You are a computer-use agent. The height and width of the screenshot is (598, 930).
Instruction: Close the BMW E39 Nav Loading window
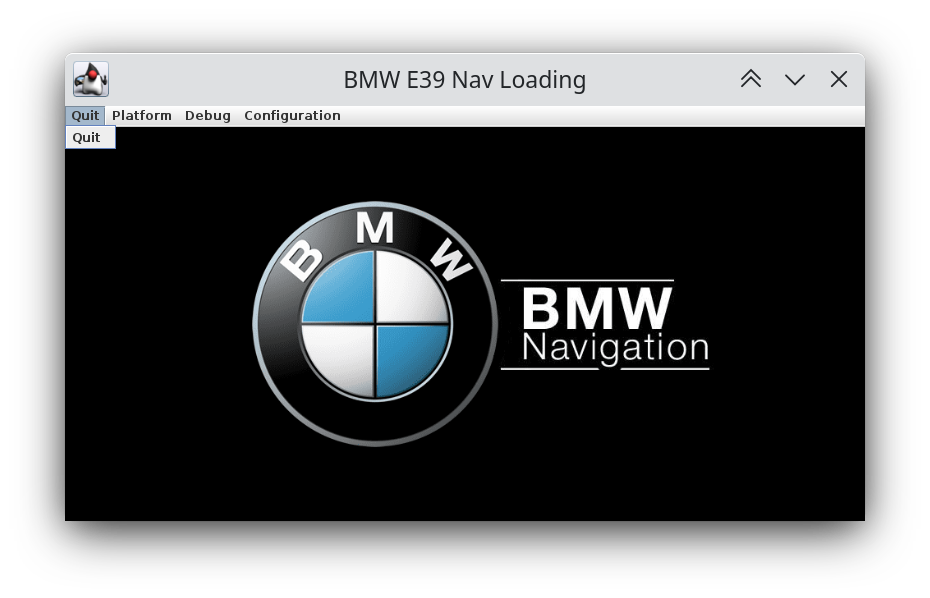click(839, 79)
